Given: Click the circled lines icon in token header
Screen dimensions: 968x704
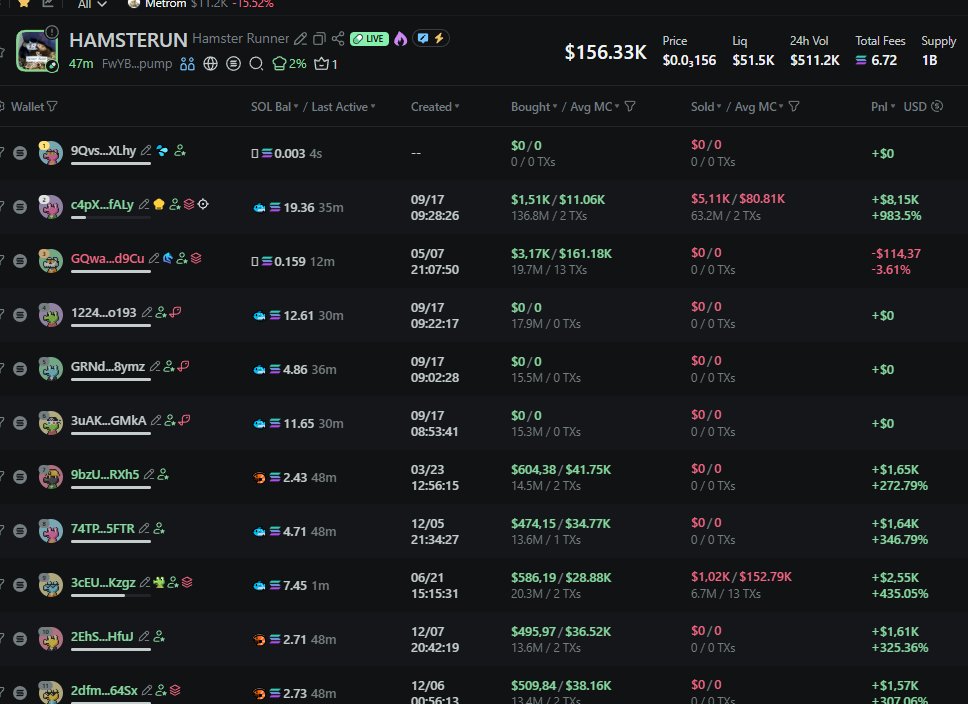Looking at the screenshot, I should tap(233, 64).
